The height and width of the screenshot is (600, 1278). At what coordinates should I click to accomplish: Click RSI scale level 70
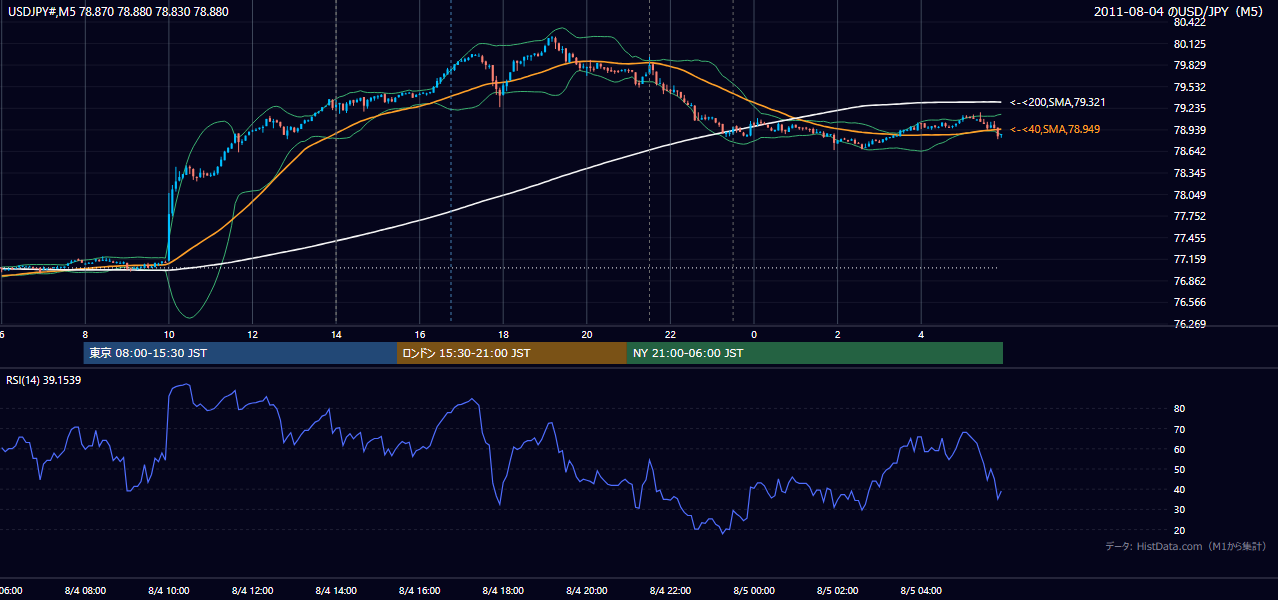pos(1180,429)
